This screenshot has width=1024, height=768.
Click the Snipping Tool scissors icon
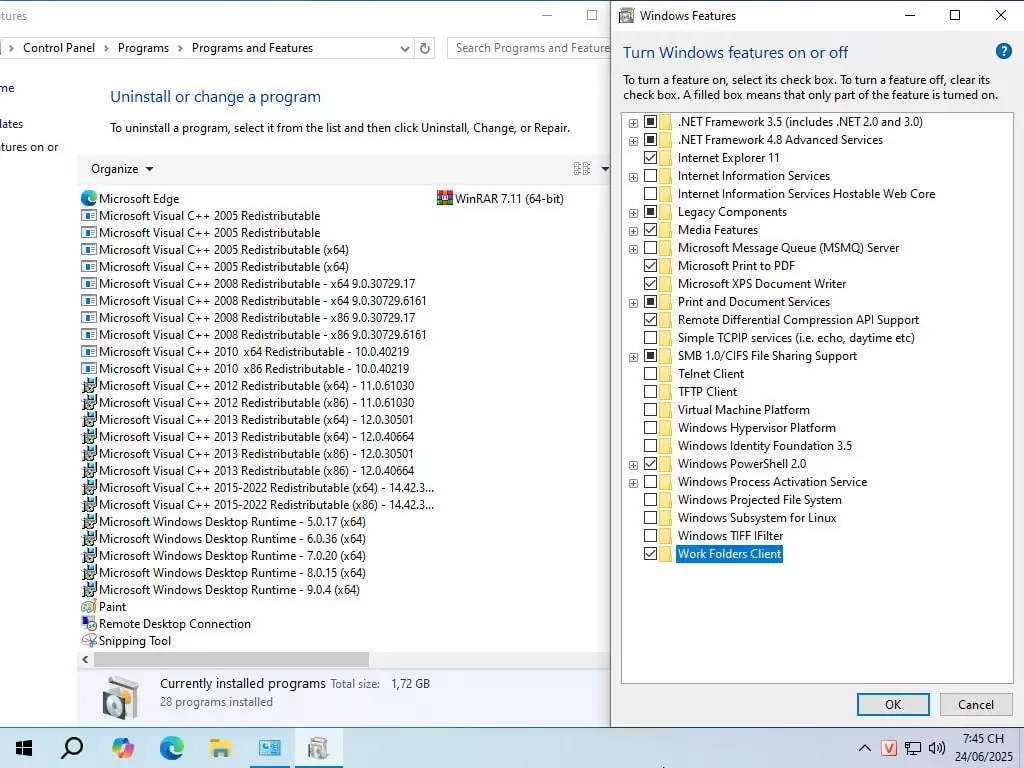[89, 641]
